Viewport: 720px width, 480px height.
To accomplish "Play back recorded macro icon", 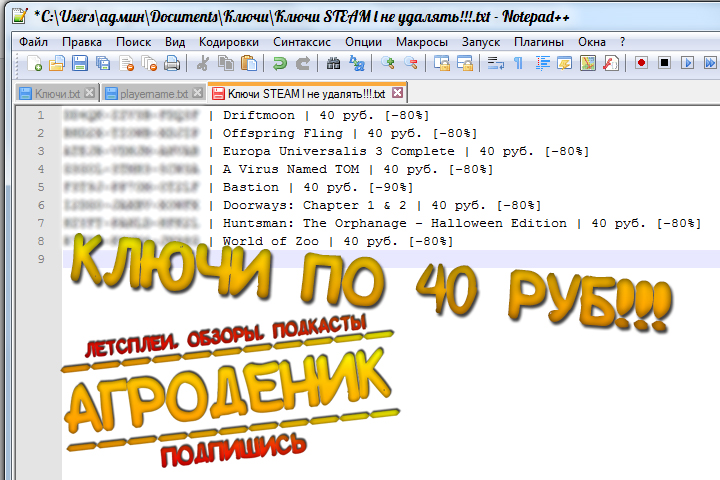I will (x=687, y=62).
